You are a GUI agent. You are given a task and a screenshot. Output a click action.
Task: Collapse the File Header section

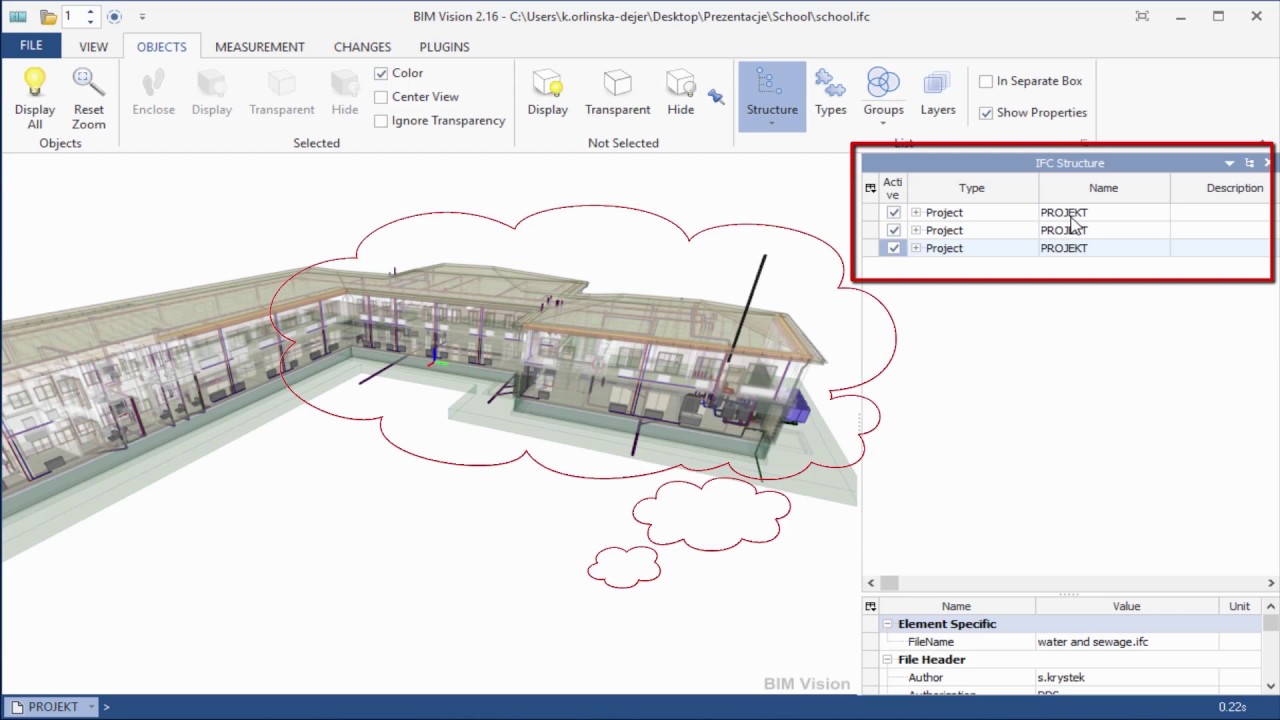click(x=887, y=660)
